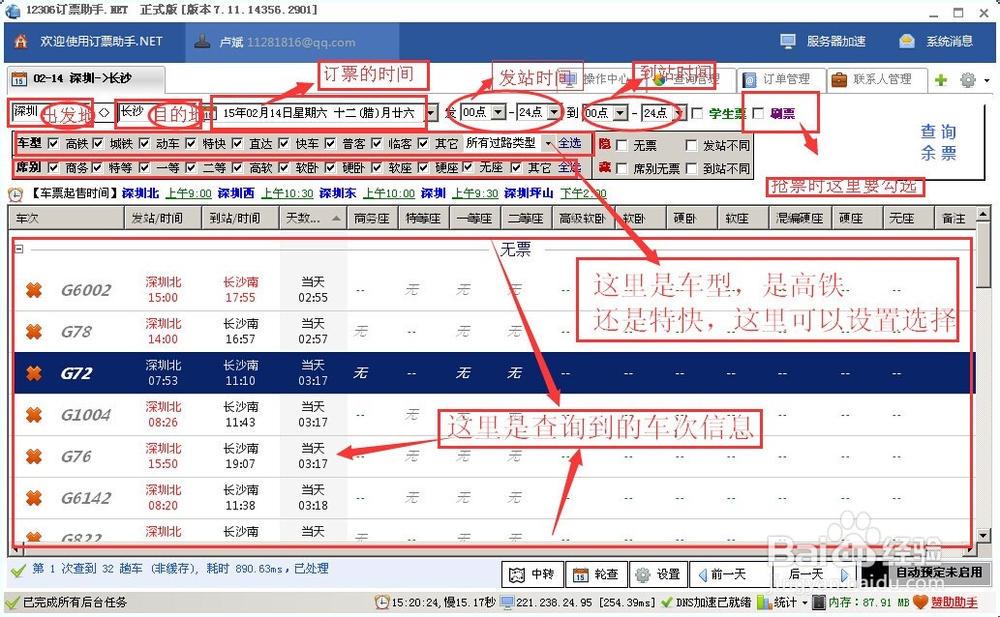1000x617 pixels.
Task: Expand the departure date dropdown
Action: 432,113
